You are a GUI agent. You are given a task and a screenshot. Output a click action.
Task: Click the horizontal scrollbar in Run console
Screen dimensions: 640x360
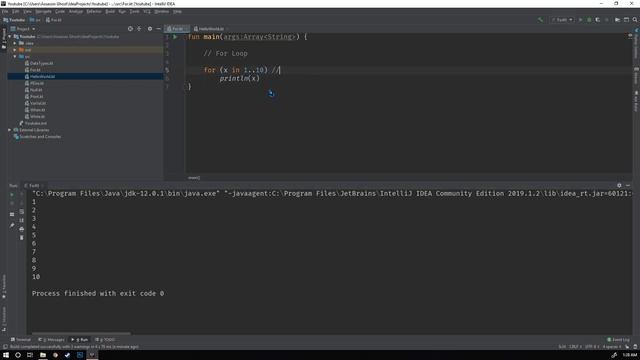pyautogui.click(x=81, y=333)
